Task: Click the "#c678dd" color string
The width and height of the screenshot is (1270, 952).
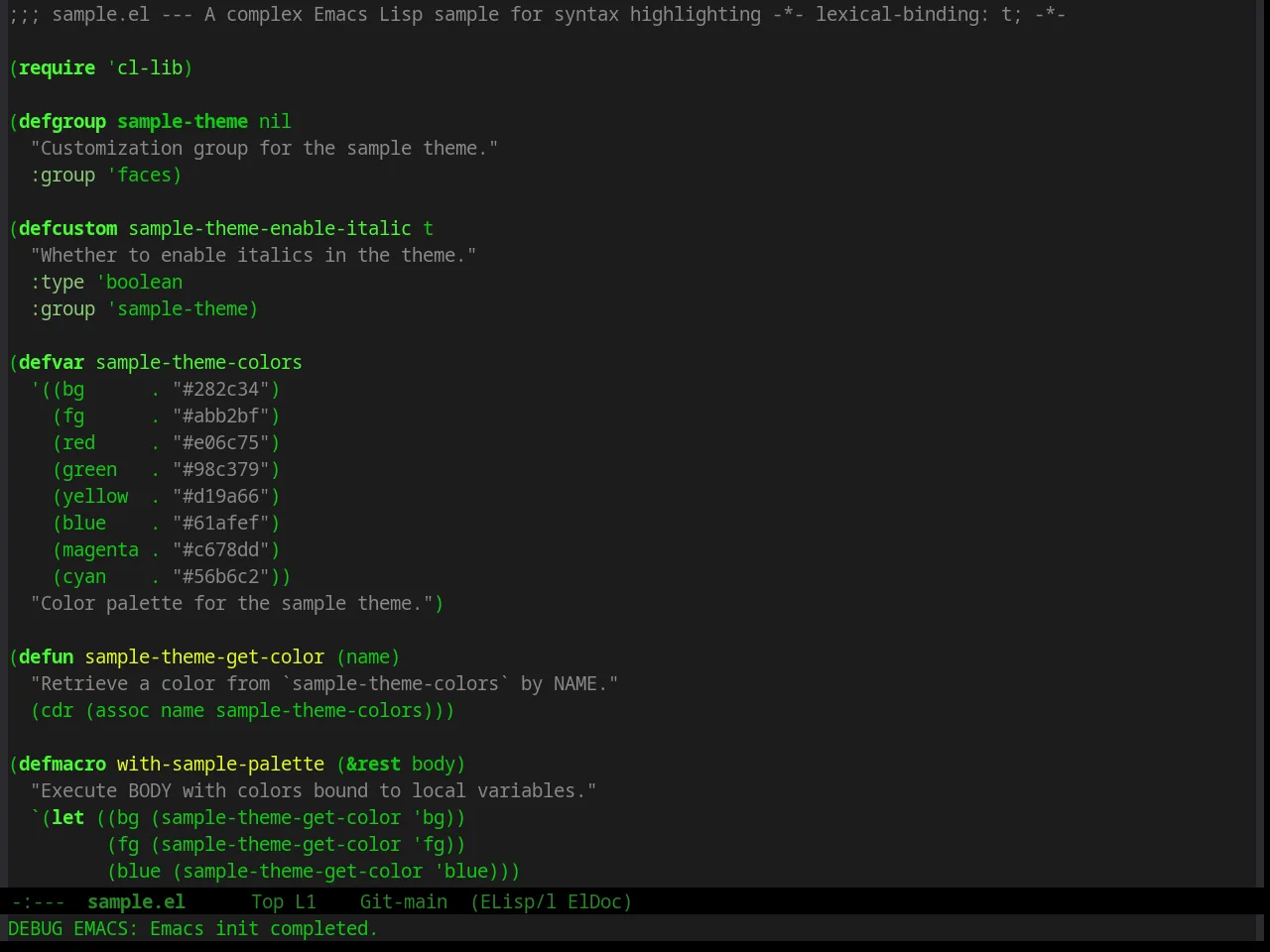Action: (x=221, y=549)
